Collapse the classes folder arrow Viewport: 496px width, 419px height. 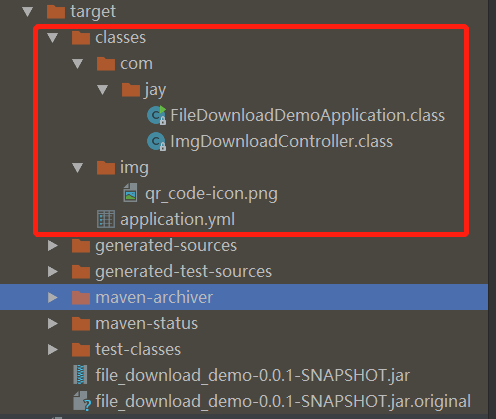(52, 38)
